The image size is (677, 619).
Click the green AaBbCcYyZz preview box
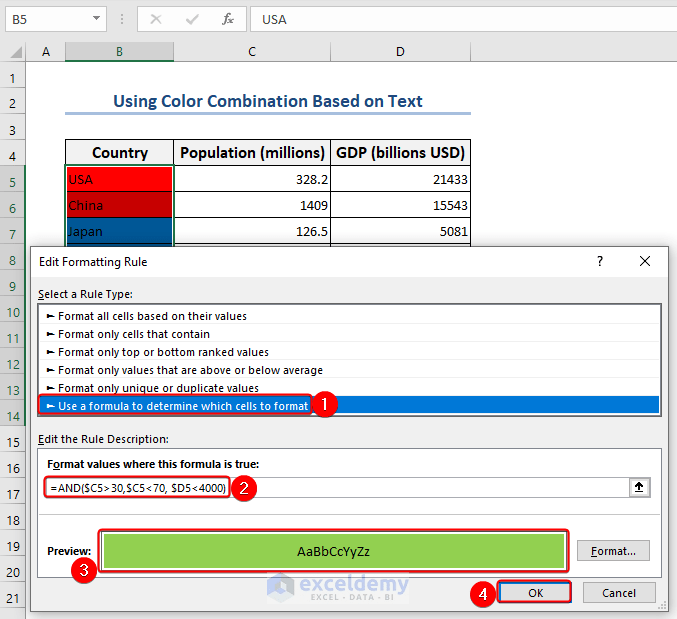334,551
